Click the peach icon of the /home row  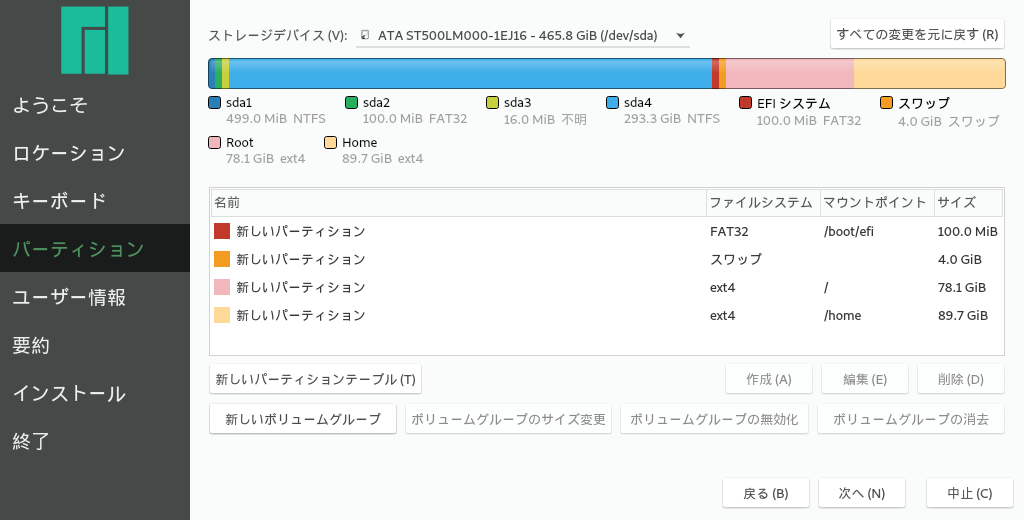point(222,316)
